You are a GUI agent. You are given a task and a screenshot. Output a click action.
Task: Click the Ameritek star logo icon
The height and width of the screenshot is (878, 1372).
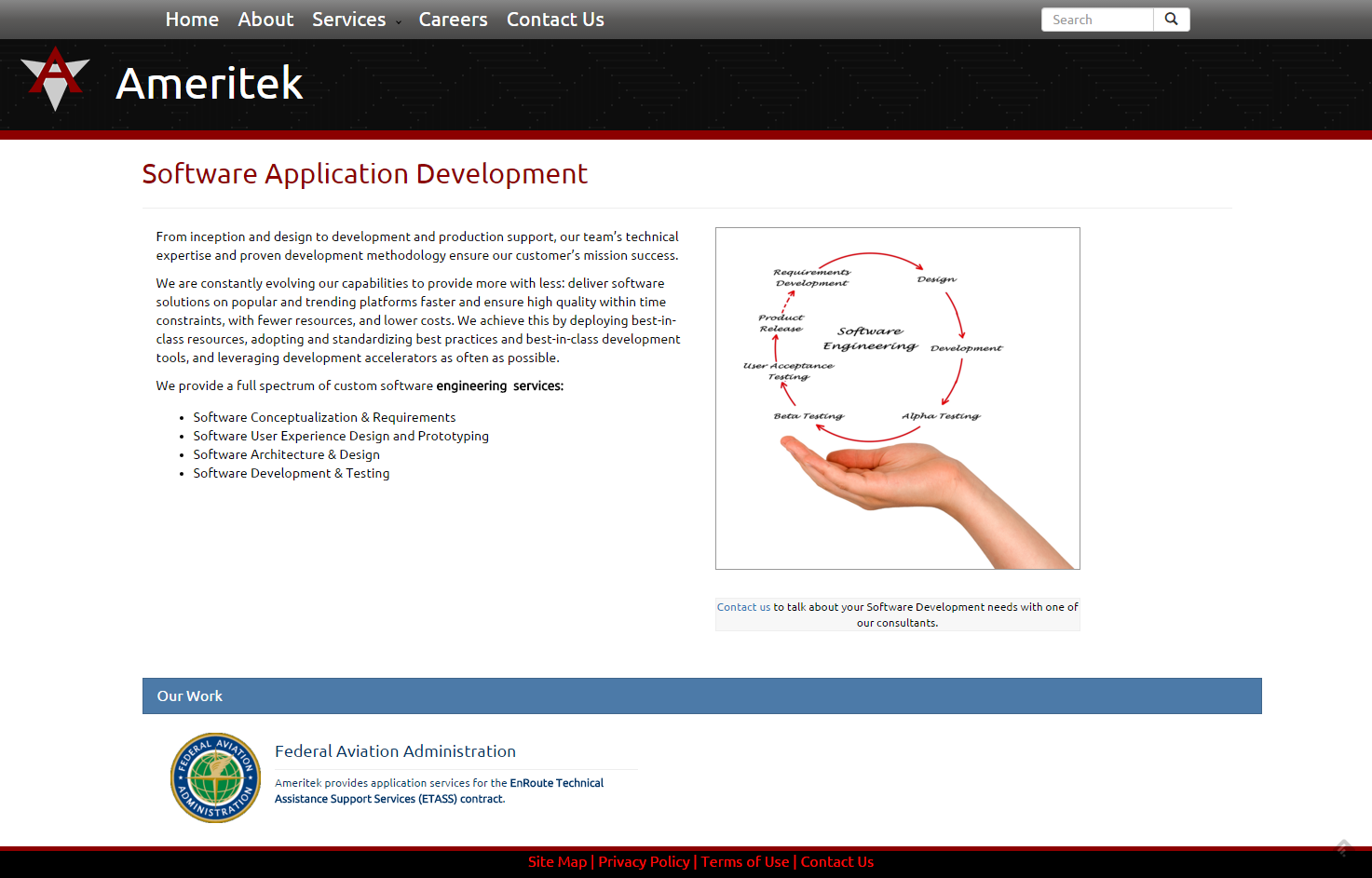(55, 79)
